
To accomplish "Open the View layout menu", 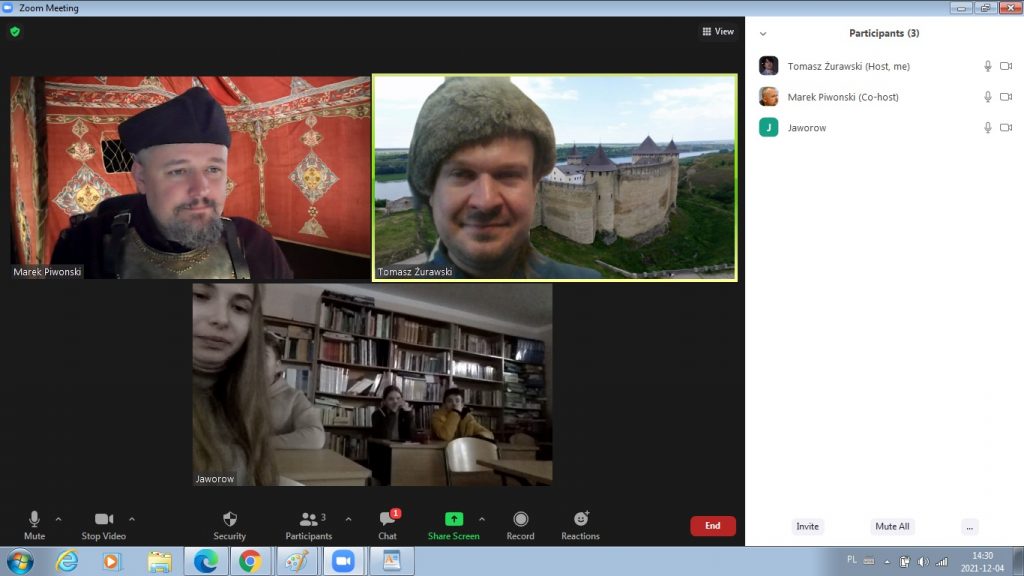I will (x=718, y=32).
